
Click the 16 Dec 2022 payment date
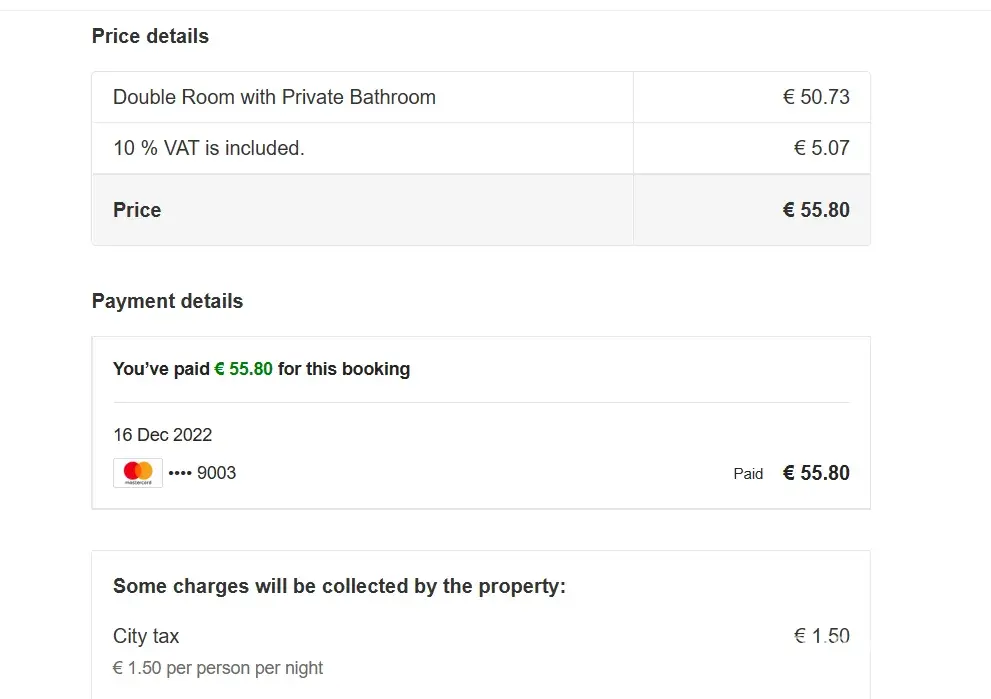(162, 435)
